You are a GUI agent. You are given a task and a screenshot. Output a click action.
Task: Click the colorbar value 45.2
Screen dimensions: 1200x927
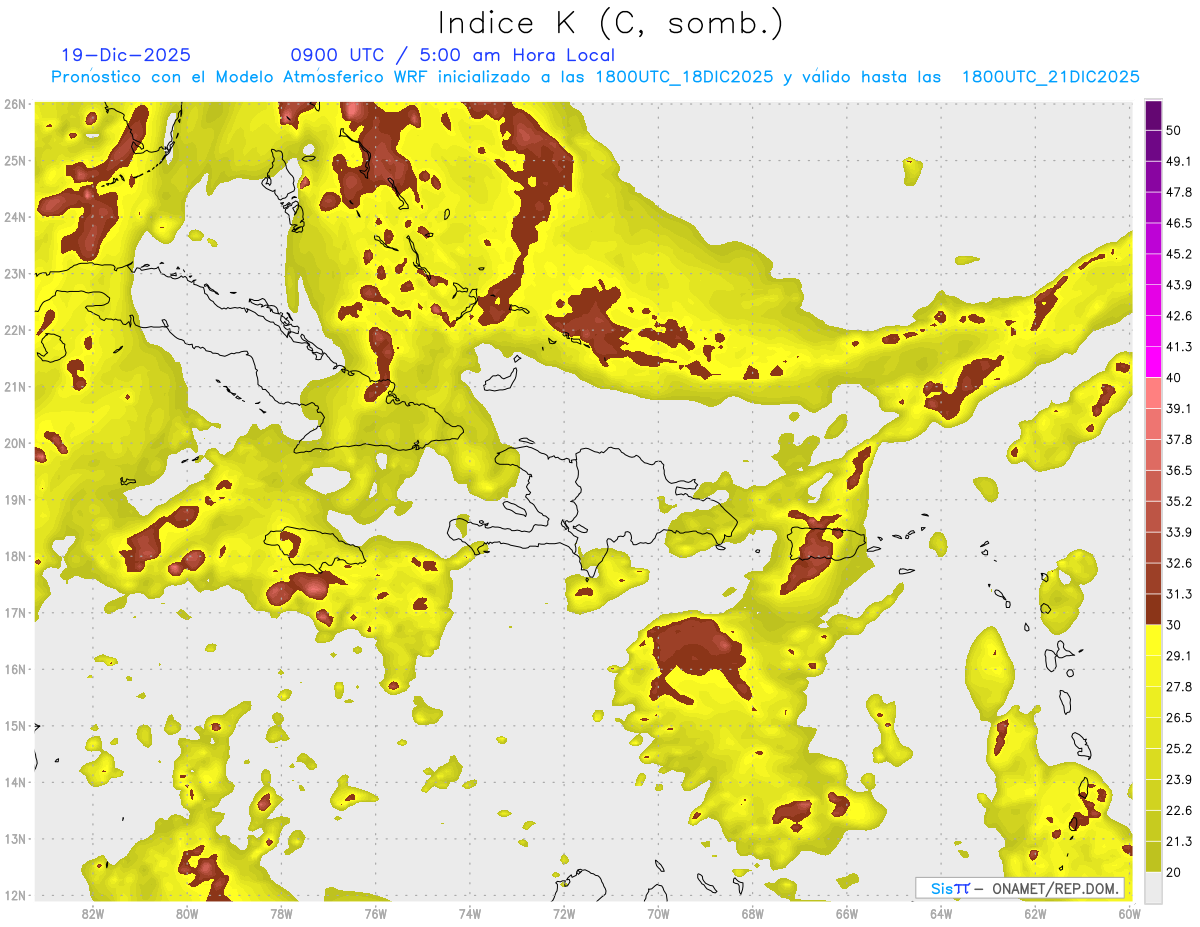tap(1178, 254)
